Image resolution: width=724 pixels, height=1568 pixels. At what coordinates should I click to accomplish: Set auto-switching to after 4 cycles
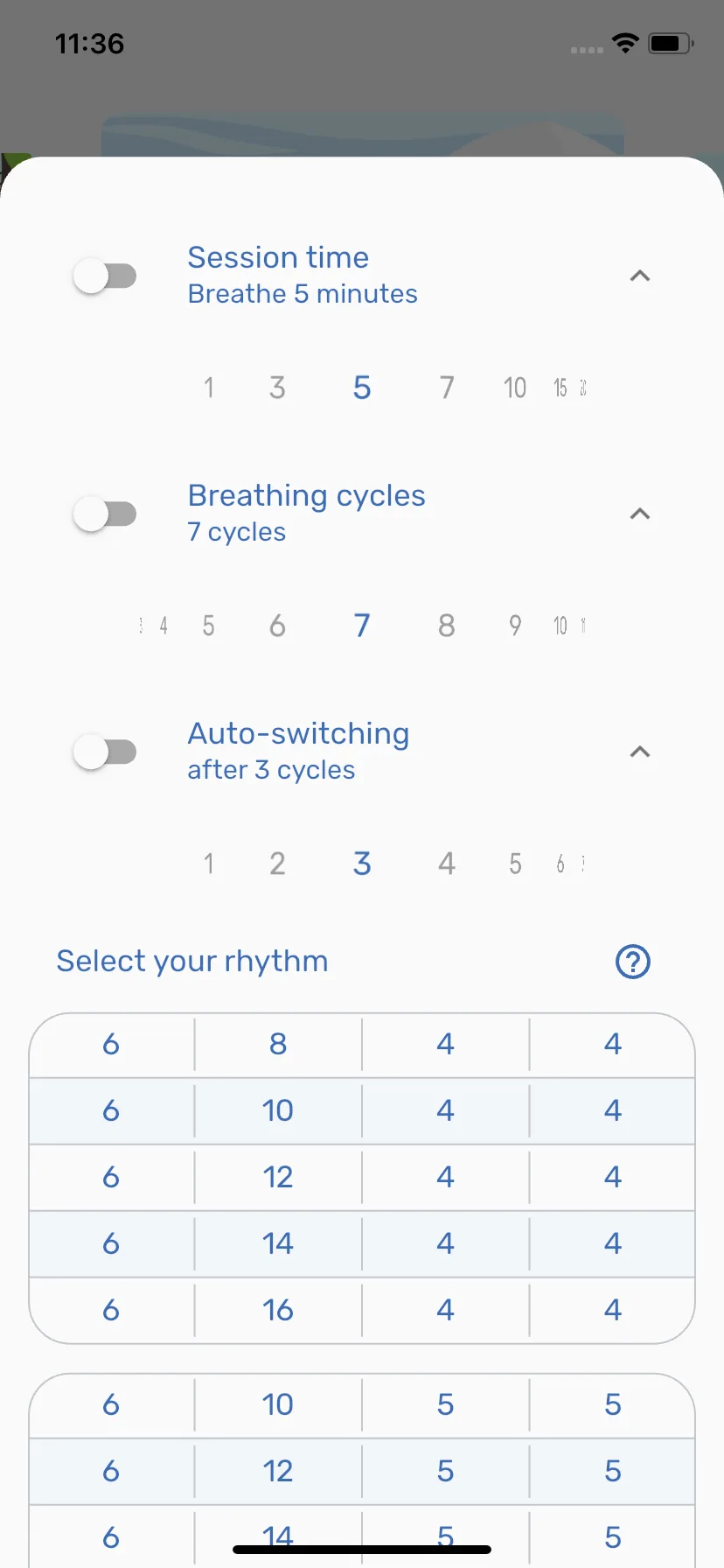click(x=447, y=864)
